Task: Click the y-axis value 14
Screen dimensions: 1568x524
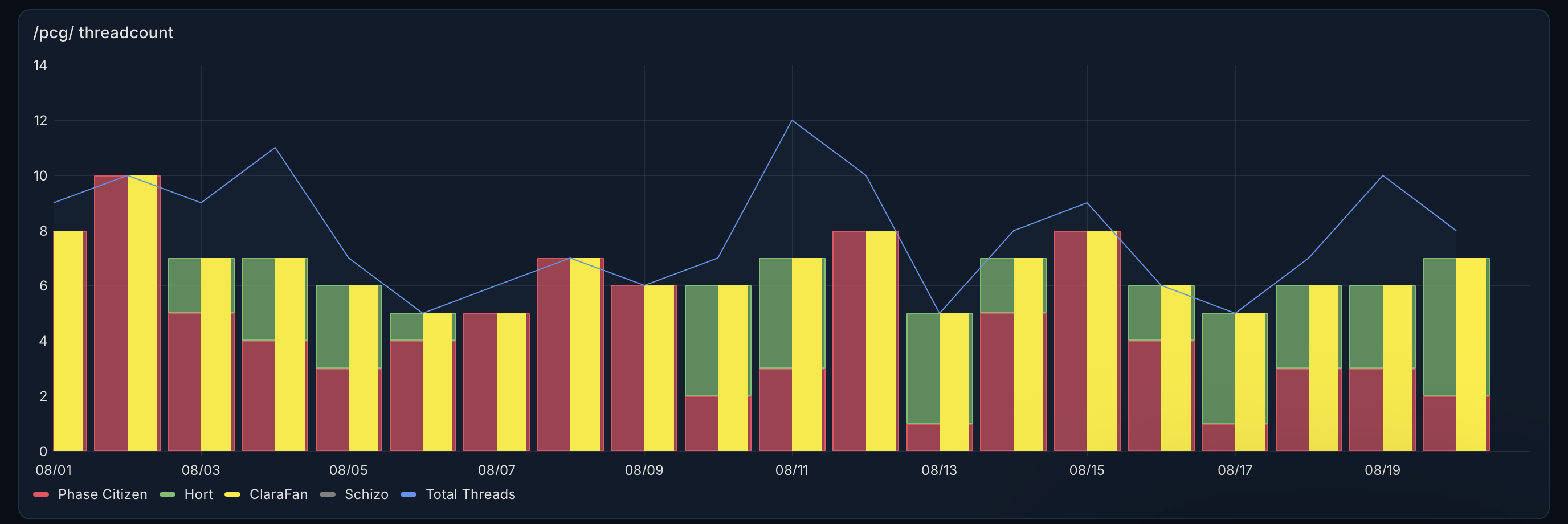Action: click(40, 65)
